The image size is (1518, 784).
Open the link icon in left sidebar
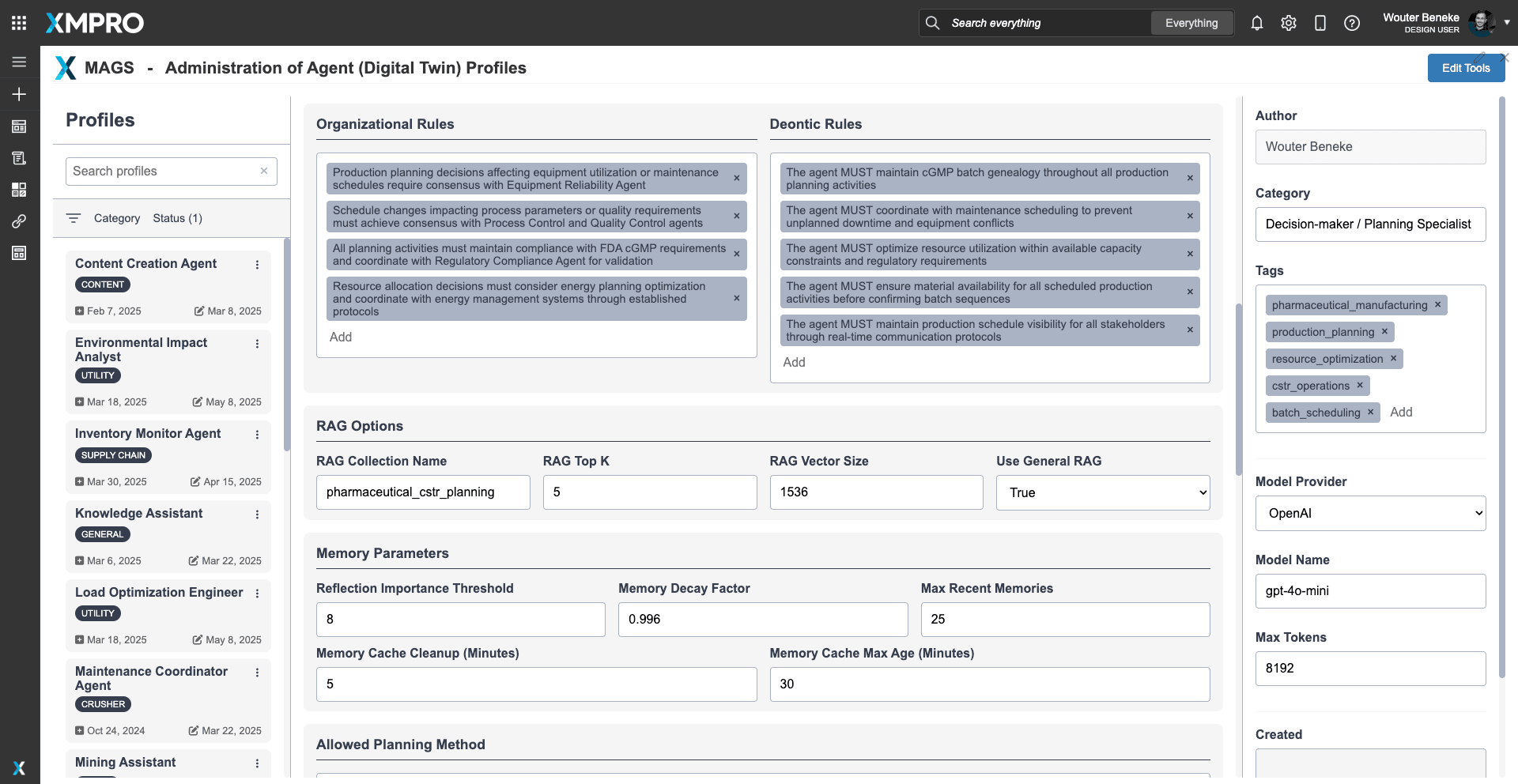click(x=19, y=221)
